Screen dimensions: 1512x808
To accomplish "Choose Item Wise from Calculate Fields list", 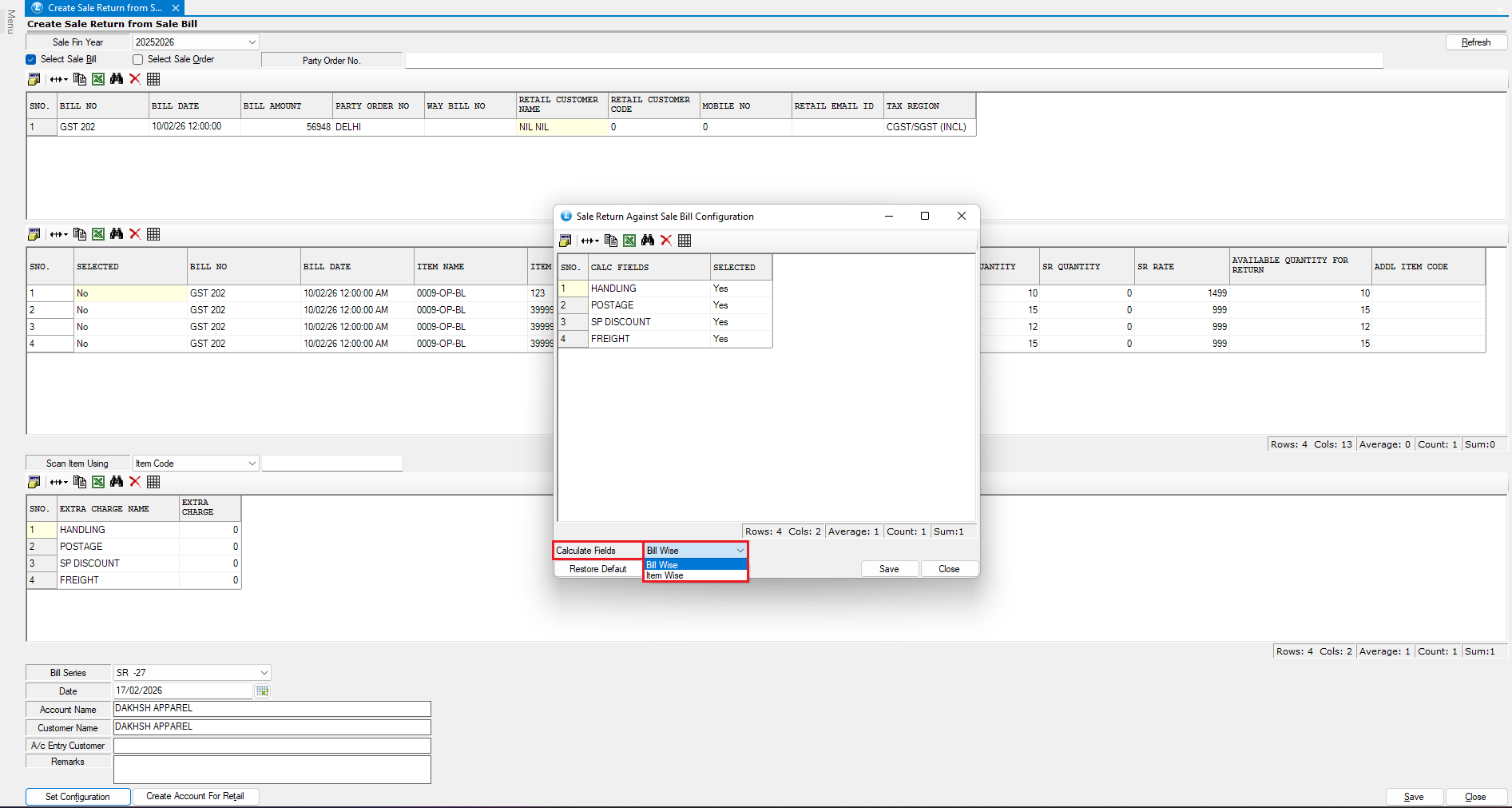I will point(665,575).
